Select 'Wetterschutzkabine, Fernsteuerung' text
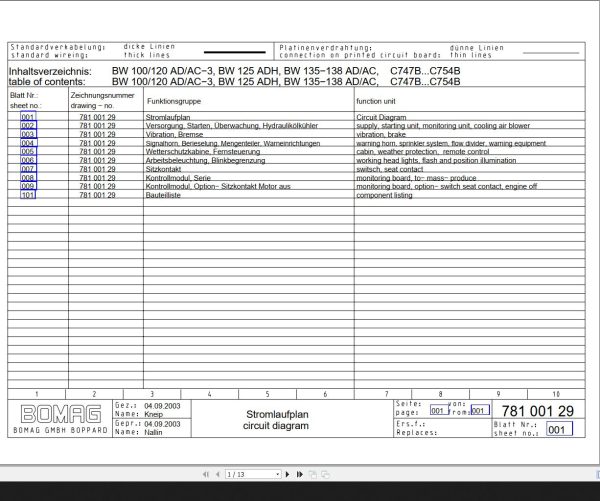The width and height of the screenshot is (600, 501). (x=203, y=152)
